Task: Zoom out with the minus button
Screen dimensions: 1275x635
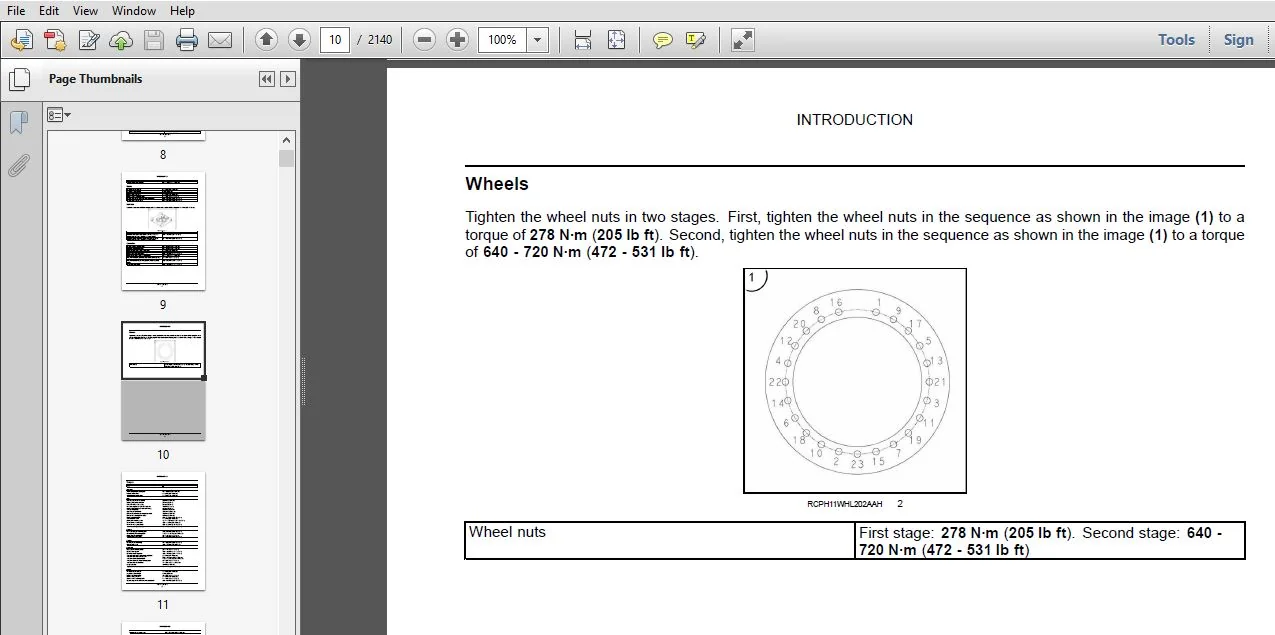Action: pyautogui.click(x=425, y=40)
